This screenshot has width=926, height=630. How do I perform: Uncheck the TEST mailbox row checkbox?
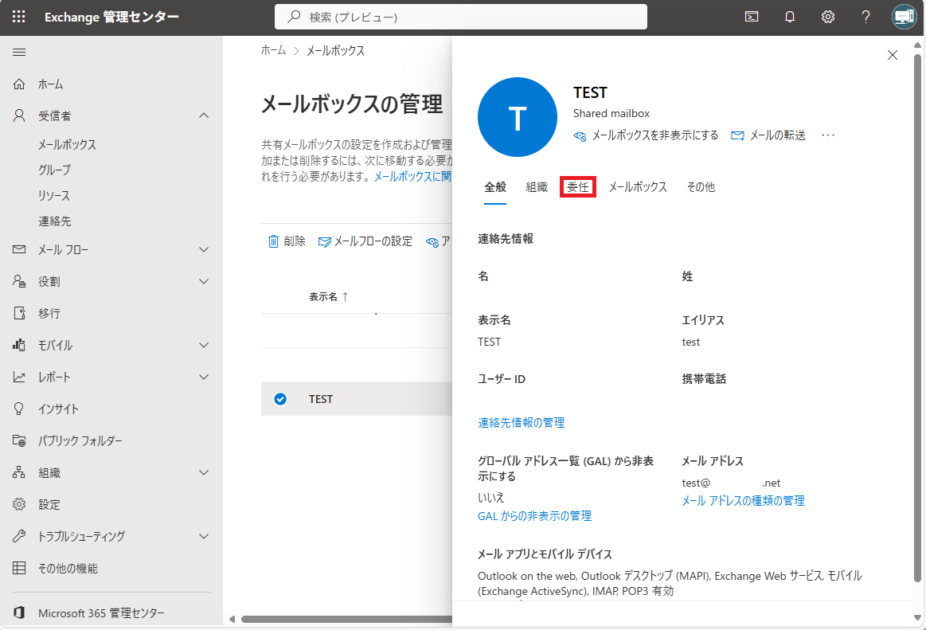click(281, 399)
